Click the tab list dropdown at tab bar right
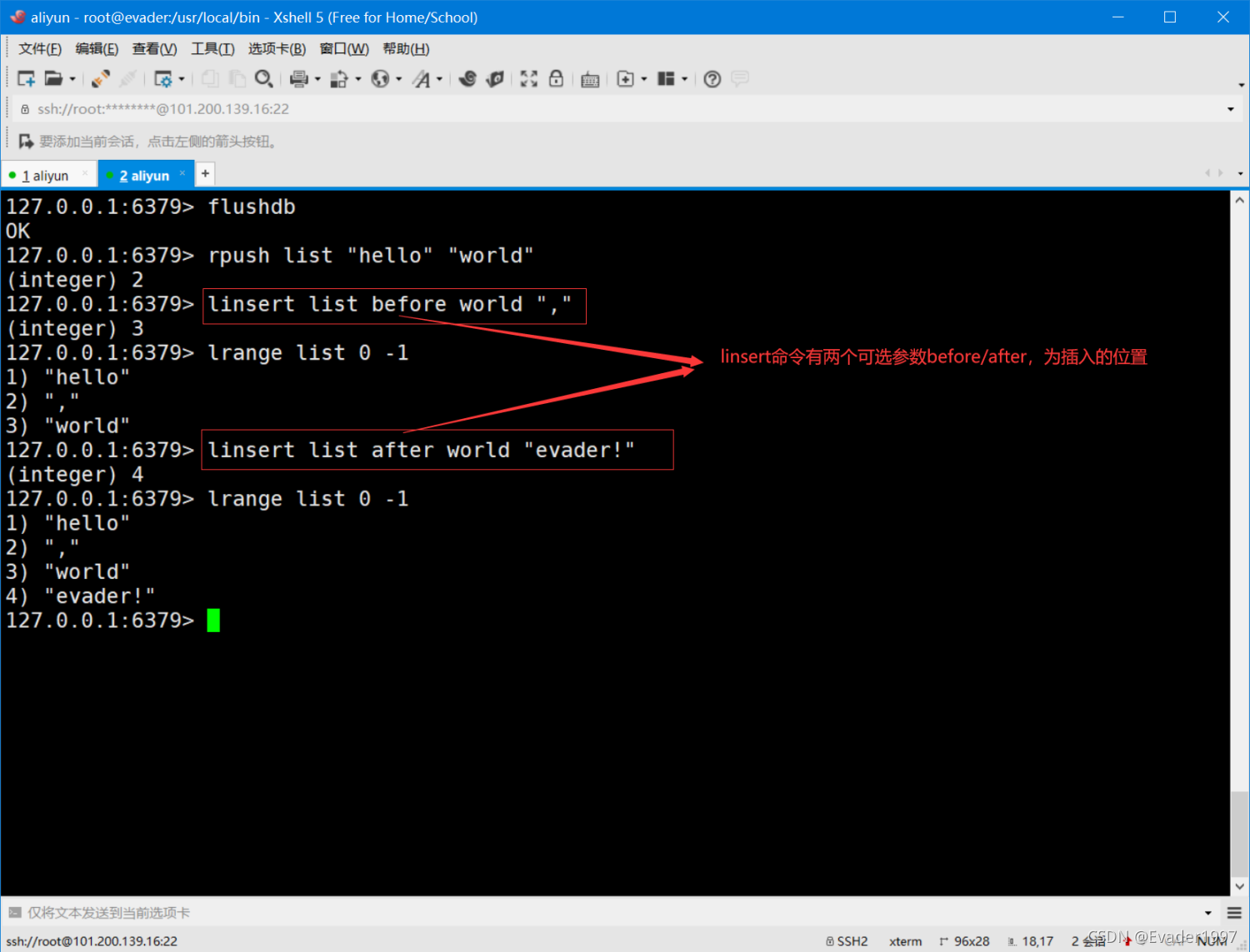 pyautogui.click(x=1240, y=173)
